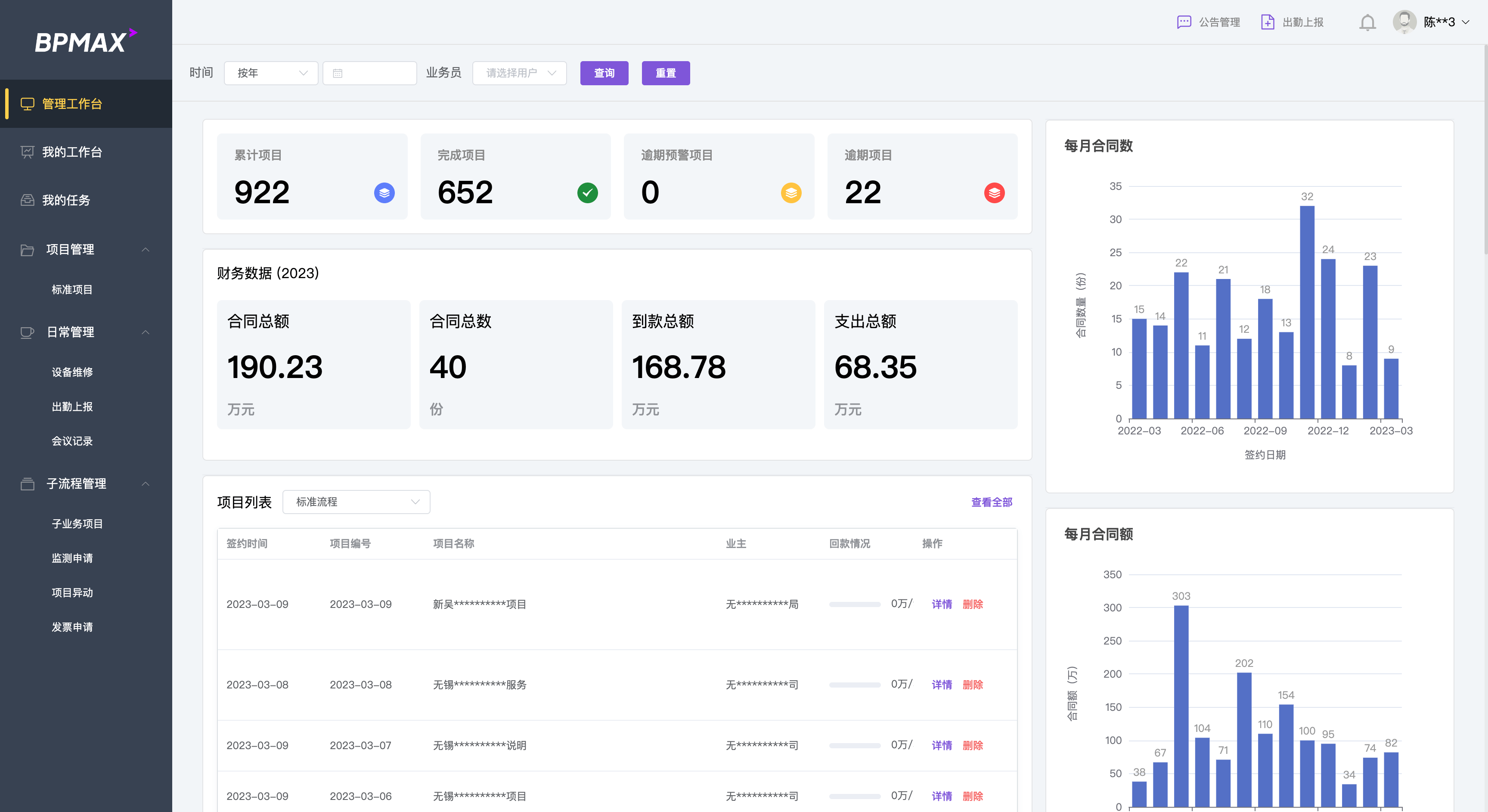Viewport: 1488px width, 812px height.
Task: View 详情 for 无锡***说明 row
Action: [942, 746]
